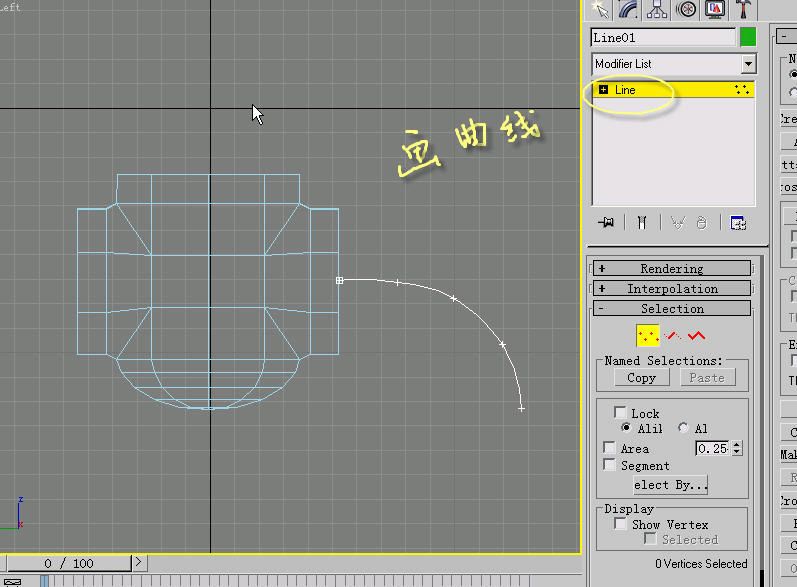The height and width of the screenshot is (587, 797).
Task: Open the Utilities hammer tab
Action: click(x=744, y=9)
